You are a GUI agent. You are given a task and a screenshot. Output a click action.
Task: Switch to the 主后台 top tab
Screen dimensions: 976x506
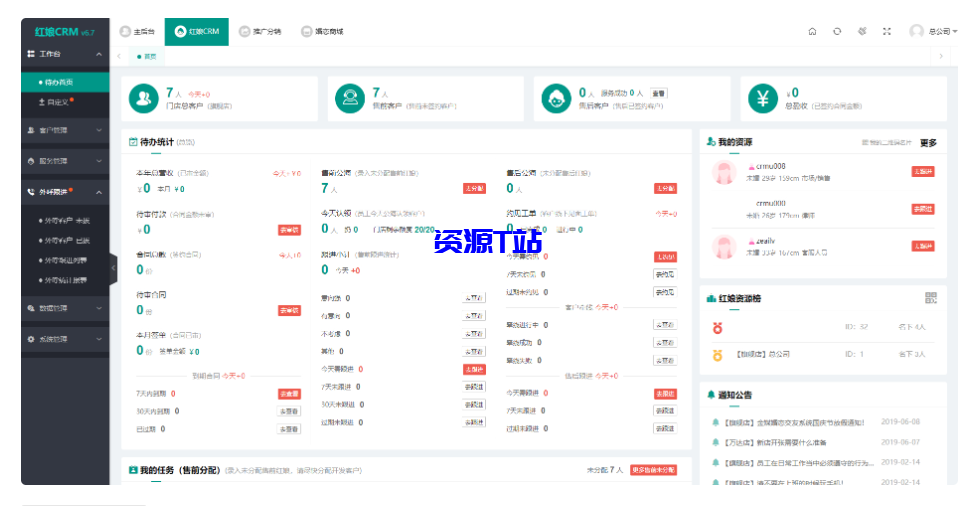137,31
